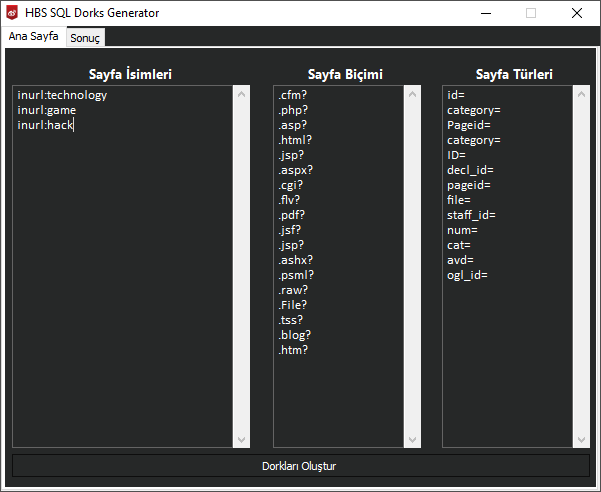Click the num= entry

(x=462, y=230)
